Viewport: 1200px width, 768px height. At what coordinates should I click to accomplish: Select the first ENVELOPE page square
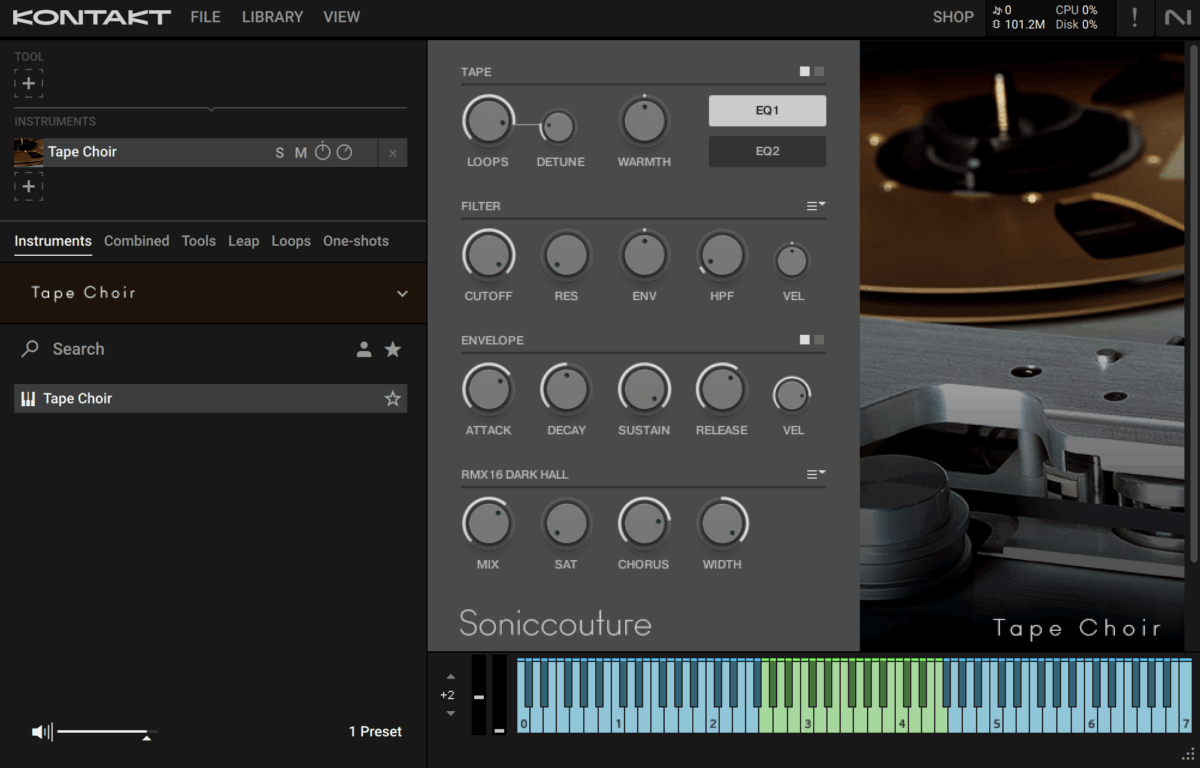(x=805, y=340)
